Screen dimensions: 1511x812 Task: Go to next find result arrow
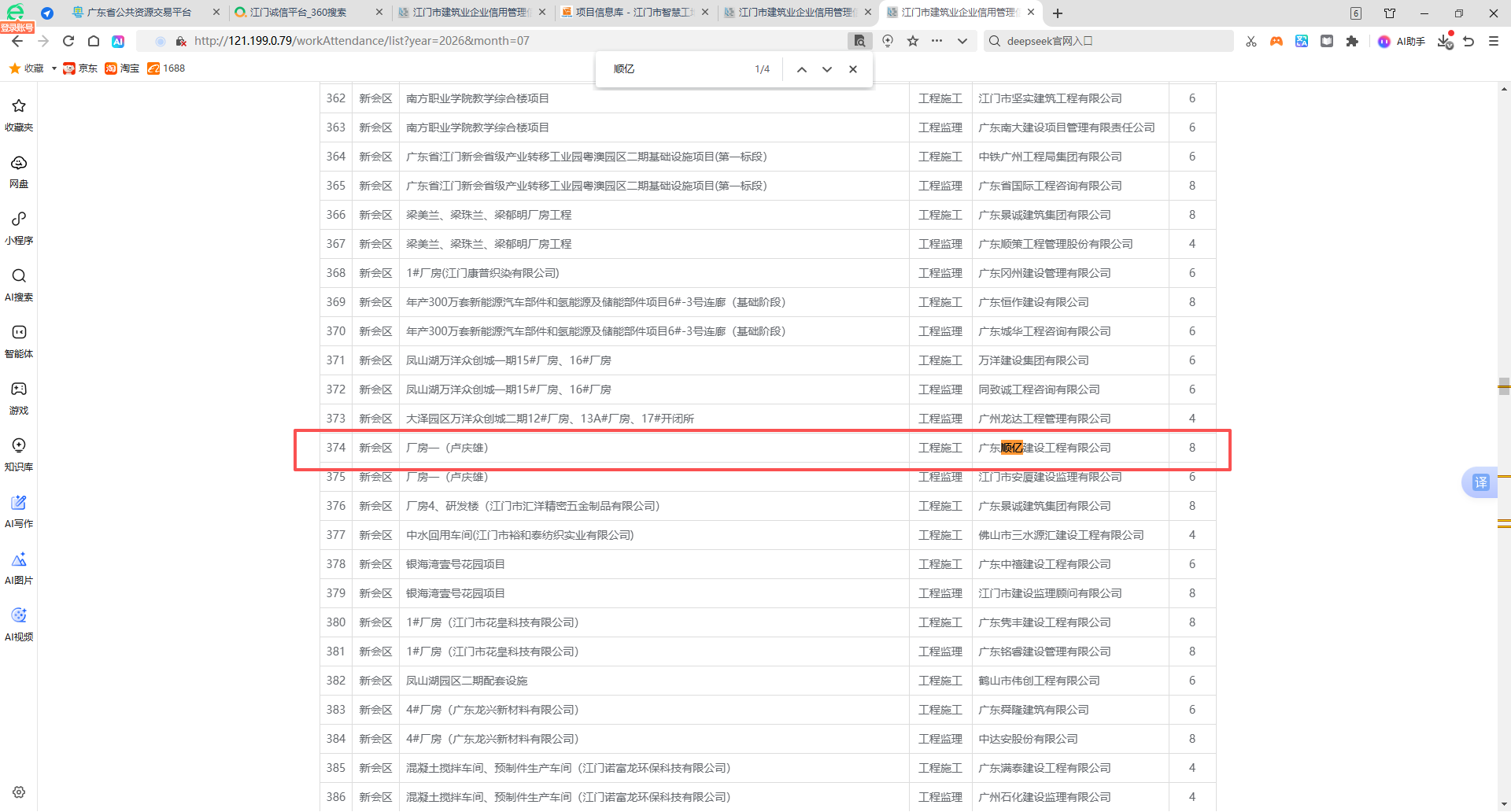click(827, 69)
